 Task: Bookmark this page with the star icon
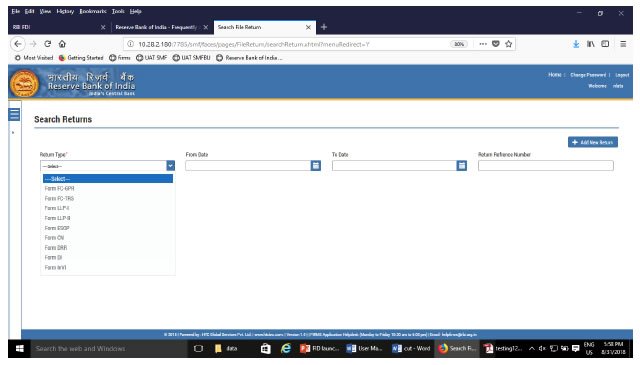[509, 44]
